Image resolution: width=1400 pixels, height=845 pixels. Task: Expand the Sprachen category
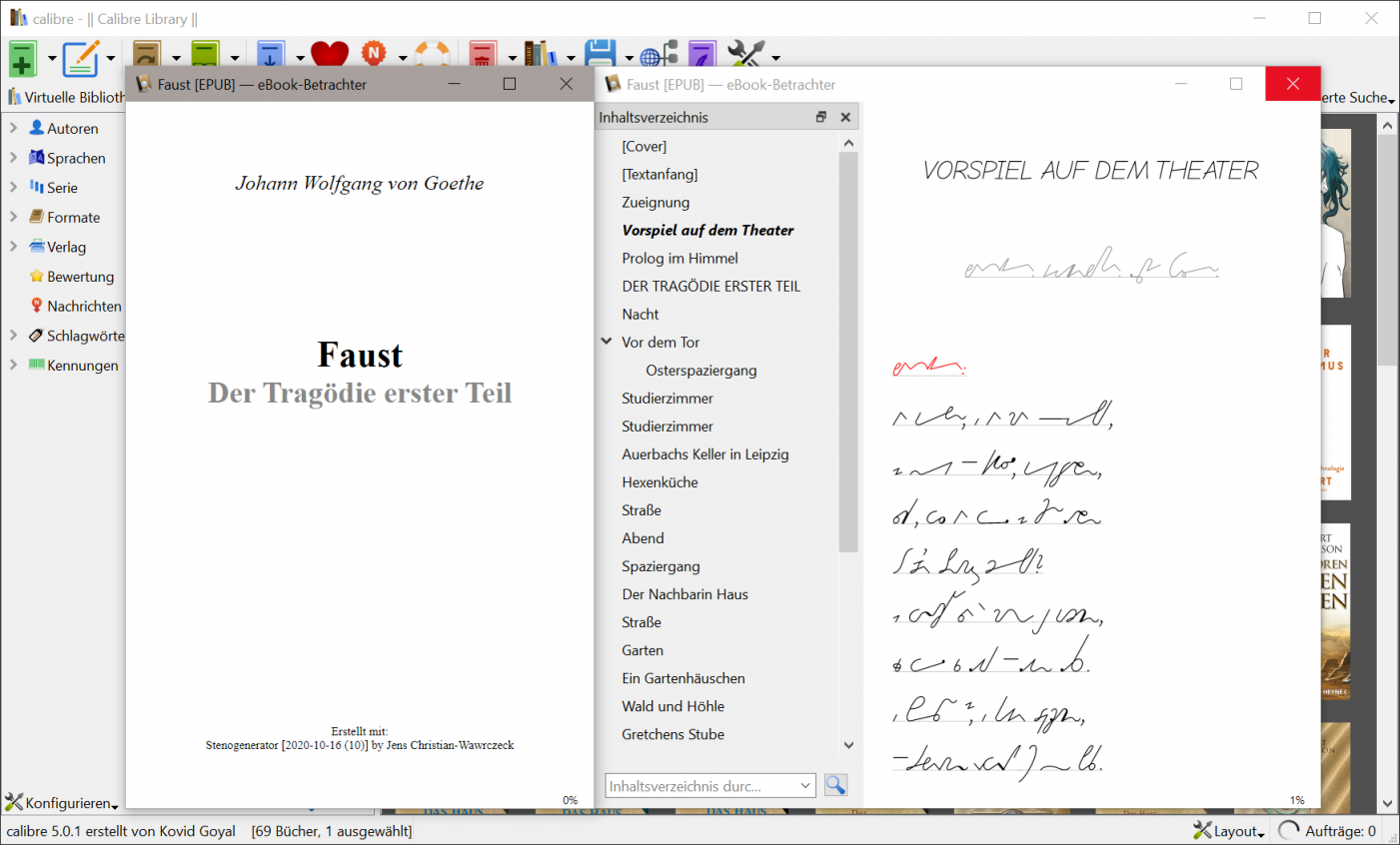click(x=14, y=158)
